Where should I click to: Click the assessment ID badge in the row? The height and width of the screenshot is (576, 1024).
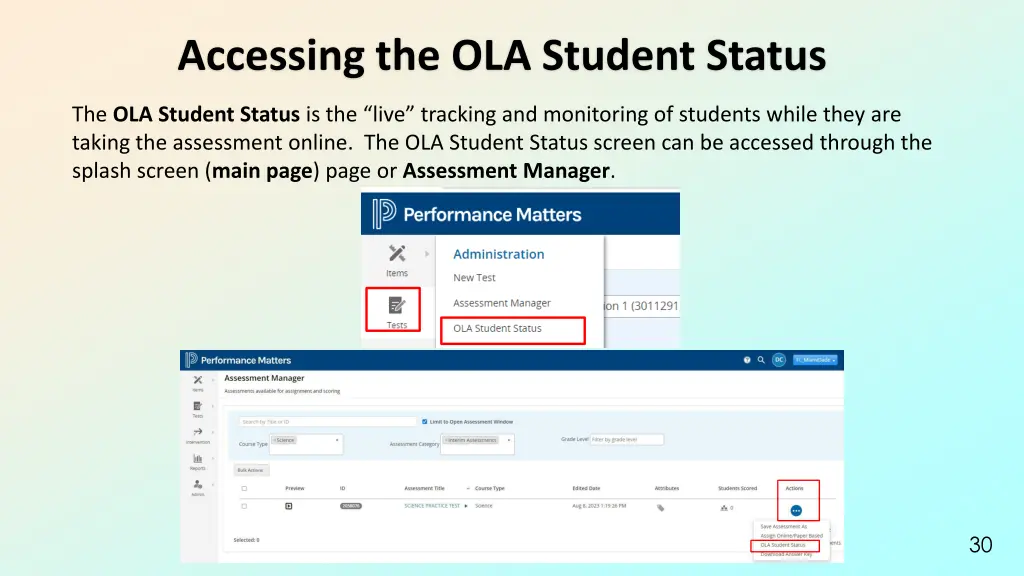pos(351,506)
